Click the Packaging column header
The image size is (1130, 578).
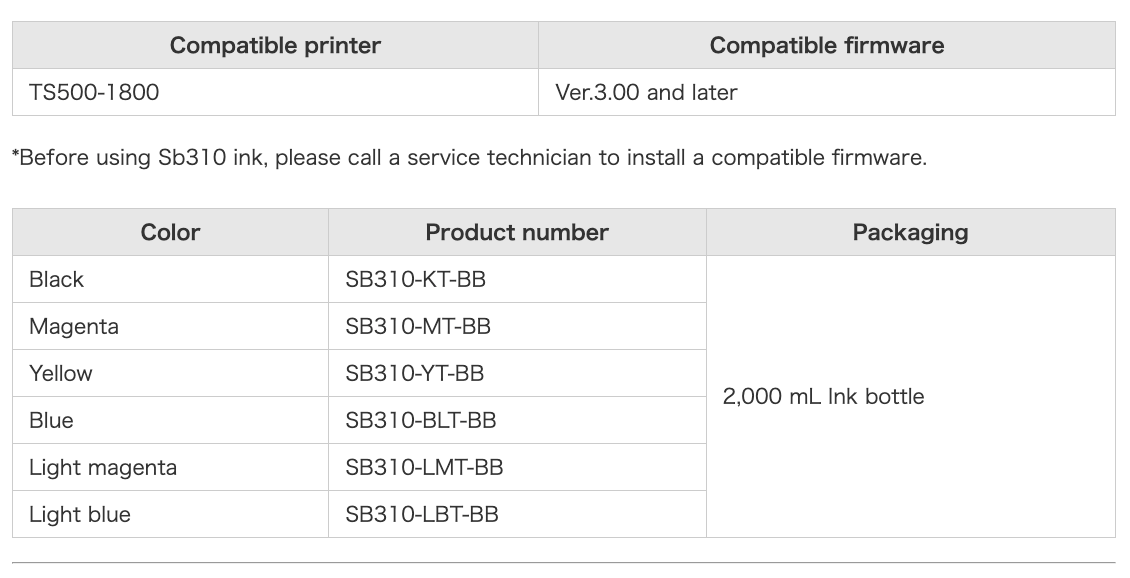click(x=910, y=232)
